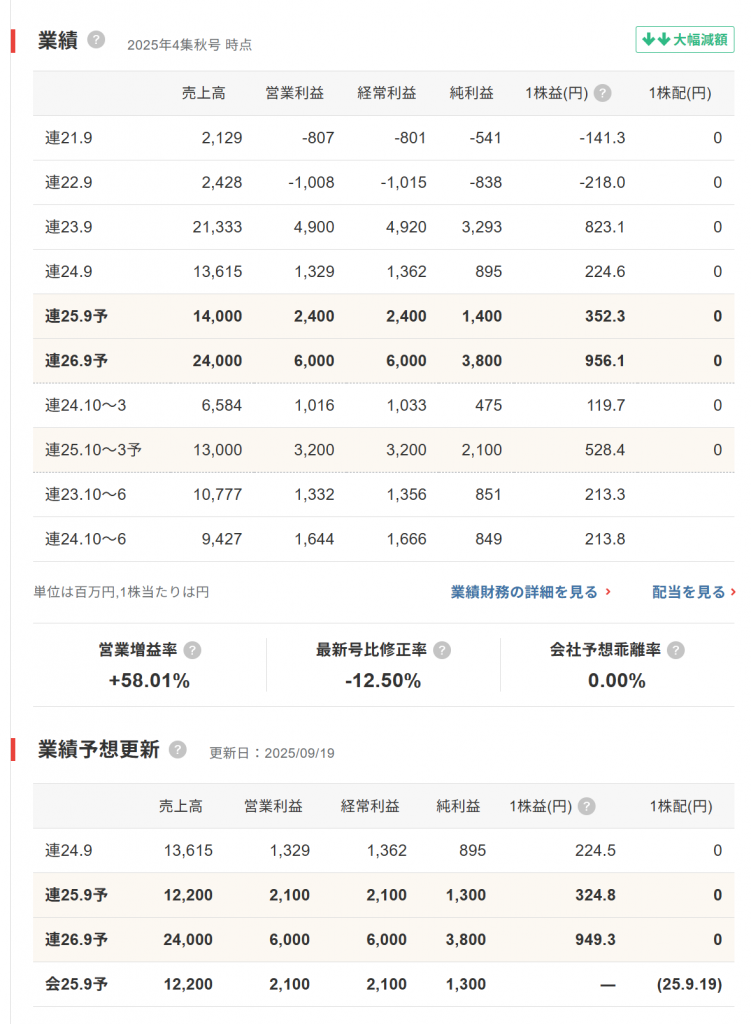The height and width of the screenshot is (1024, 751).
Task: Click the 1株配(円) header in 業績 table
Action: tap(680, 93)
